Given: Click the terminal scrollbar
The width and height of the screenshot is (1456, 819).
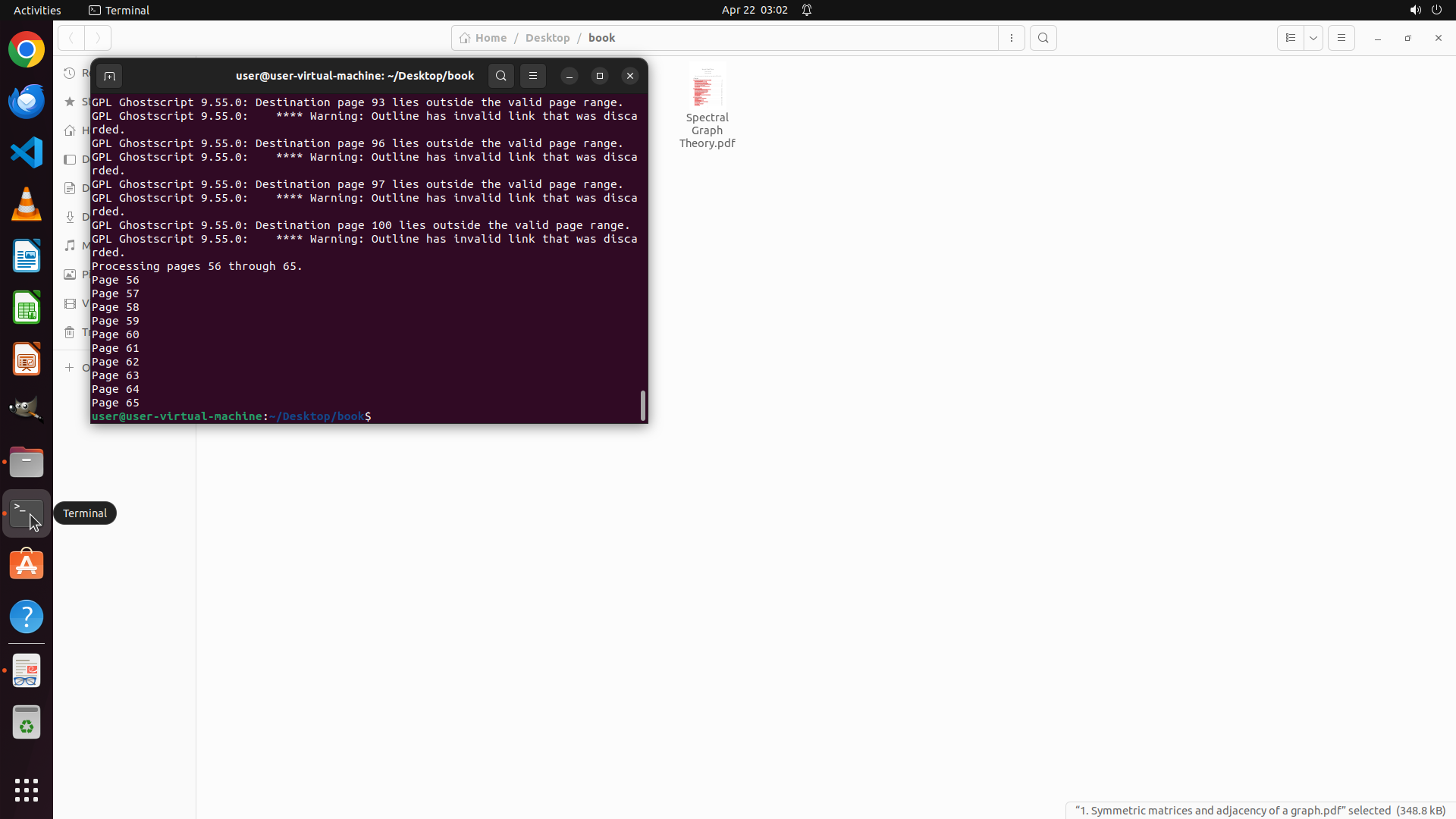Looking at the screenshot, I should point(643,405).
